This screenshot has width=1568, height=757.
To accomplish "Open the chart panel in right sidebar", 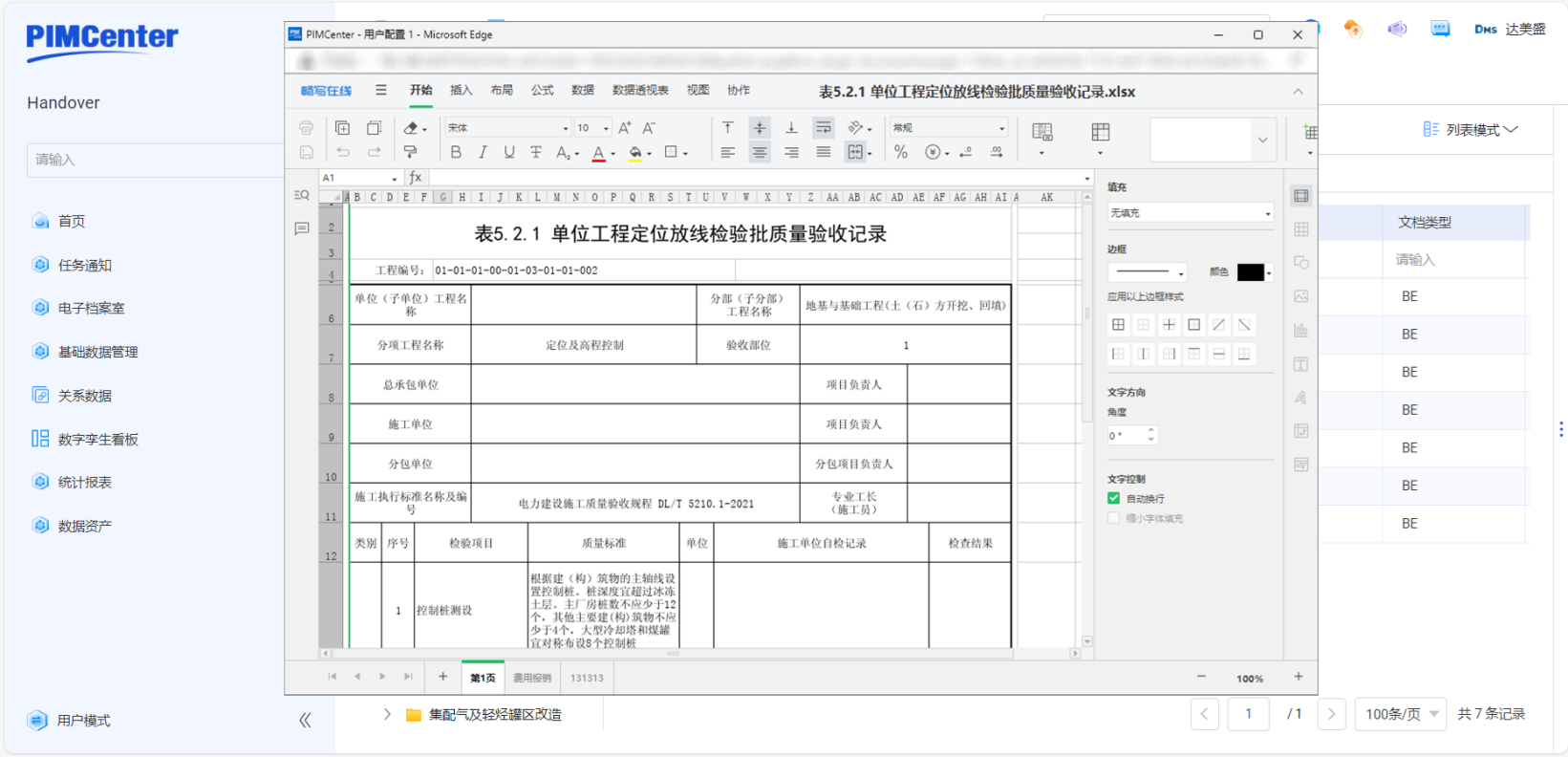I will [1300, 330].
